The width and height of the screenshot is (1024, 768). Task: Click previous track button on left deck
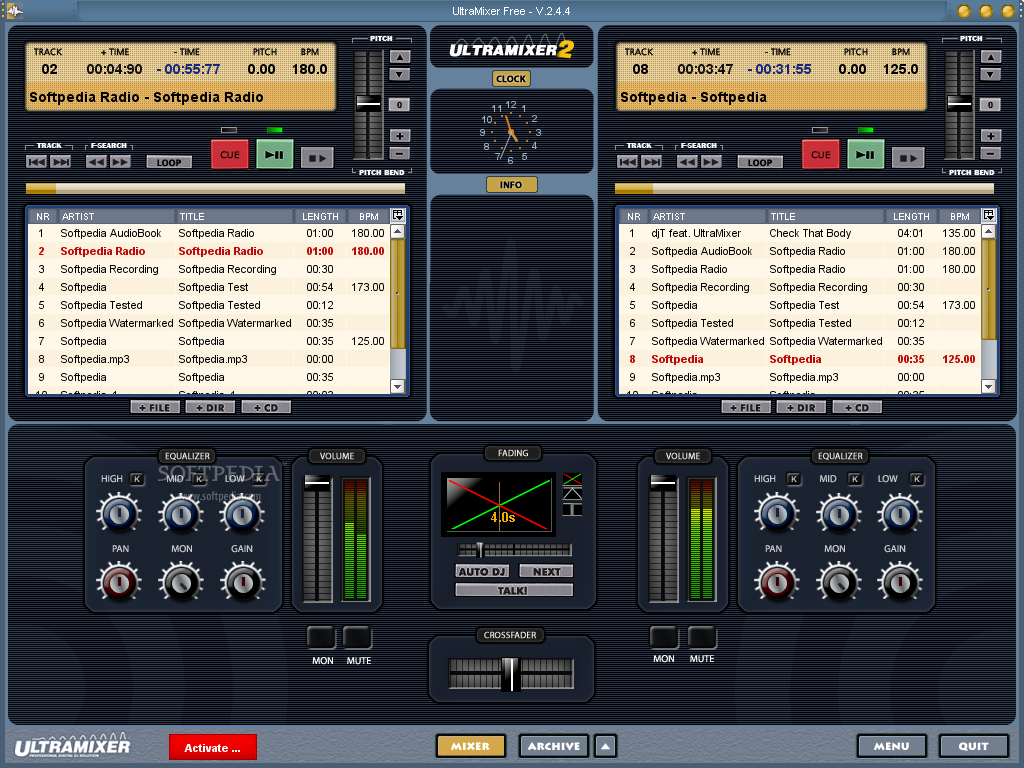point(37,161)
